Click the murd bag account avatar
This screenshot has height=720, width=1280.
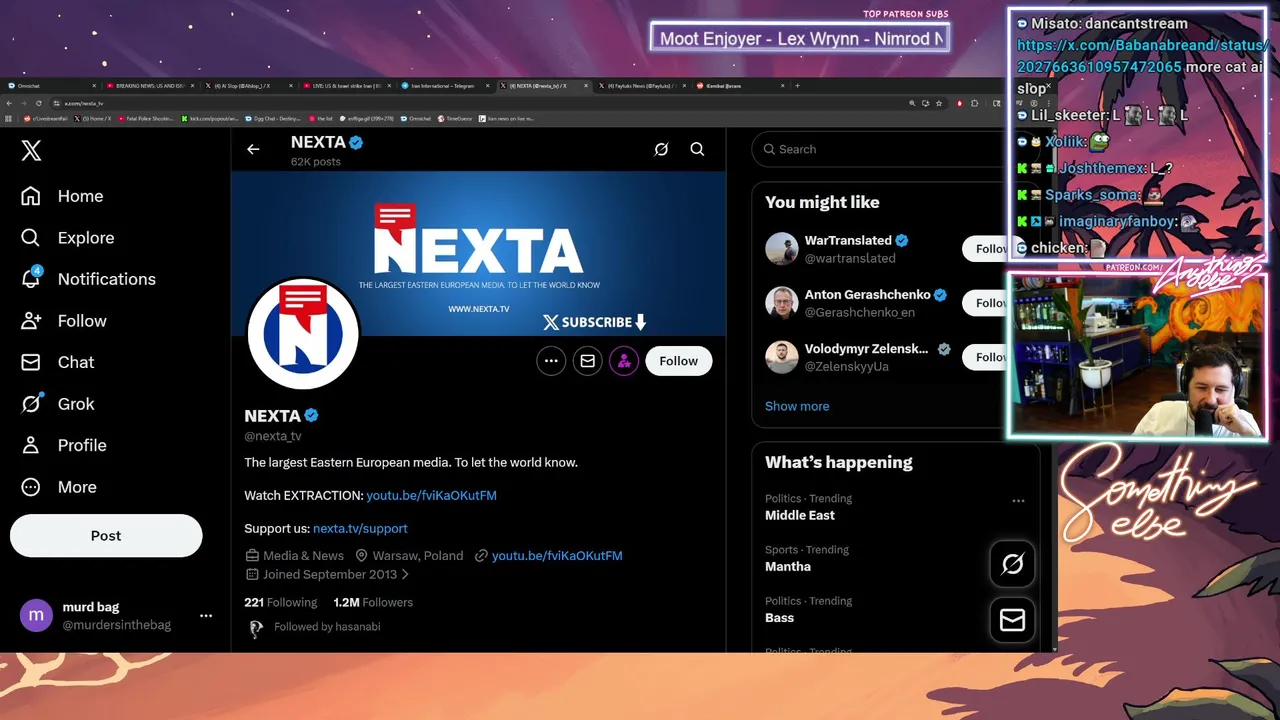[36, 616]
